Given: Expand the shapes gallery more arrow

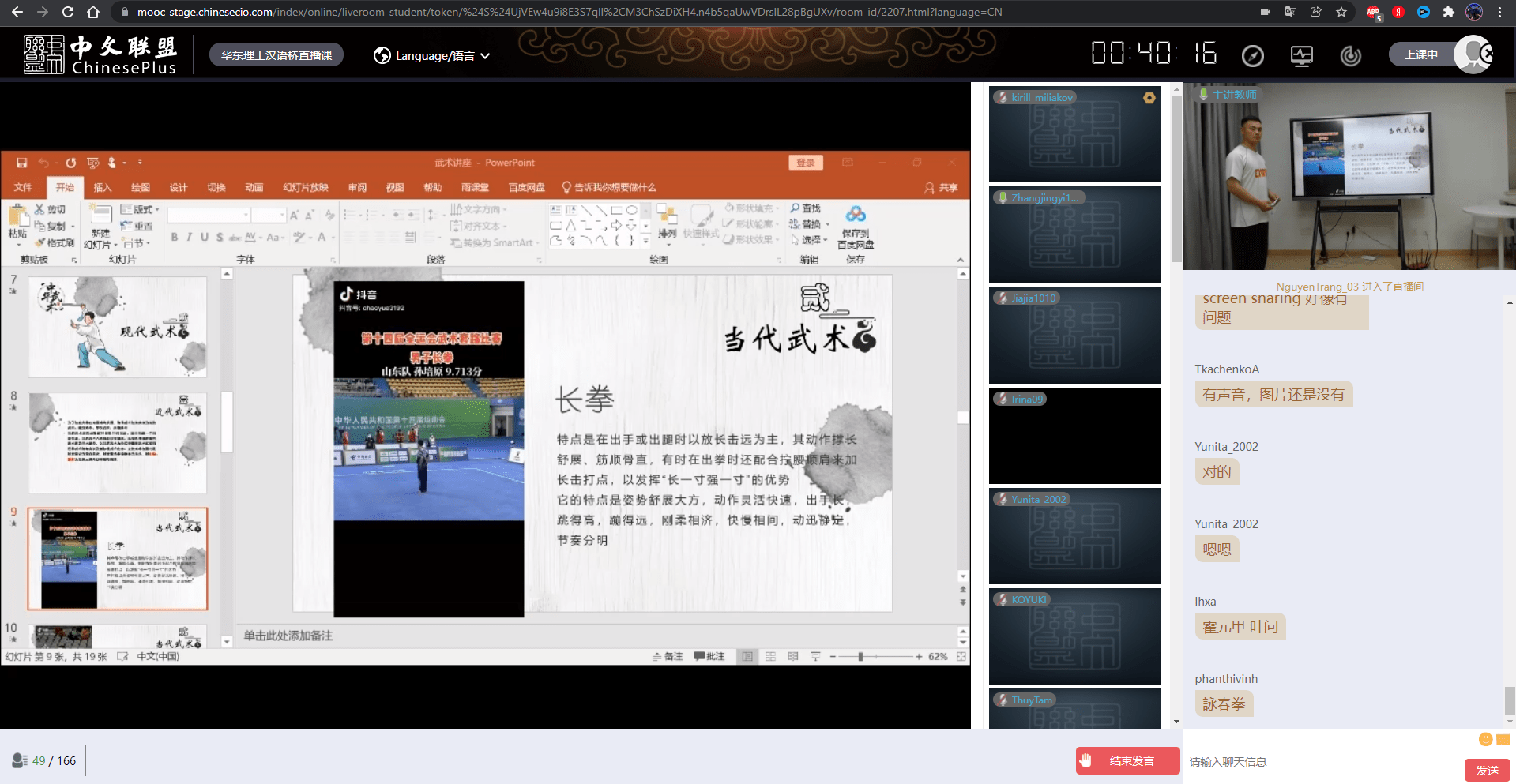Looking at the screenshot, I should click(x=646, y=239).
